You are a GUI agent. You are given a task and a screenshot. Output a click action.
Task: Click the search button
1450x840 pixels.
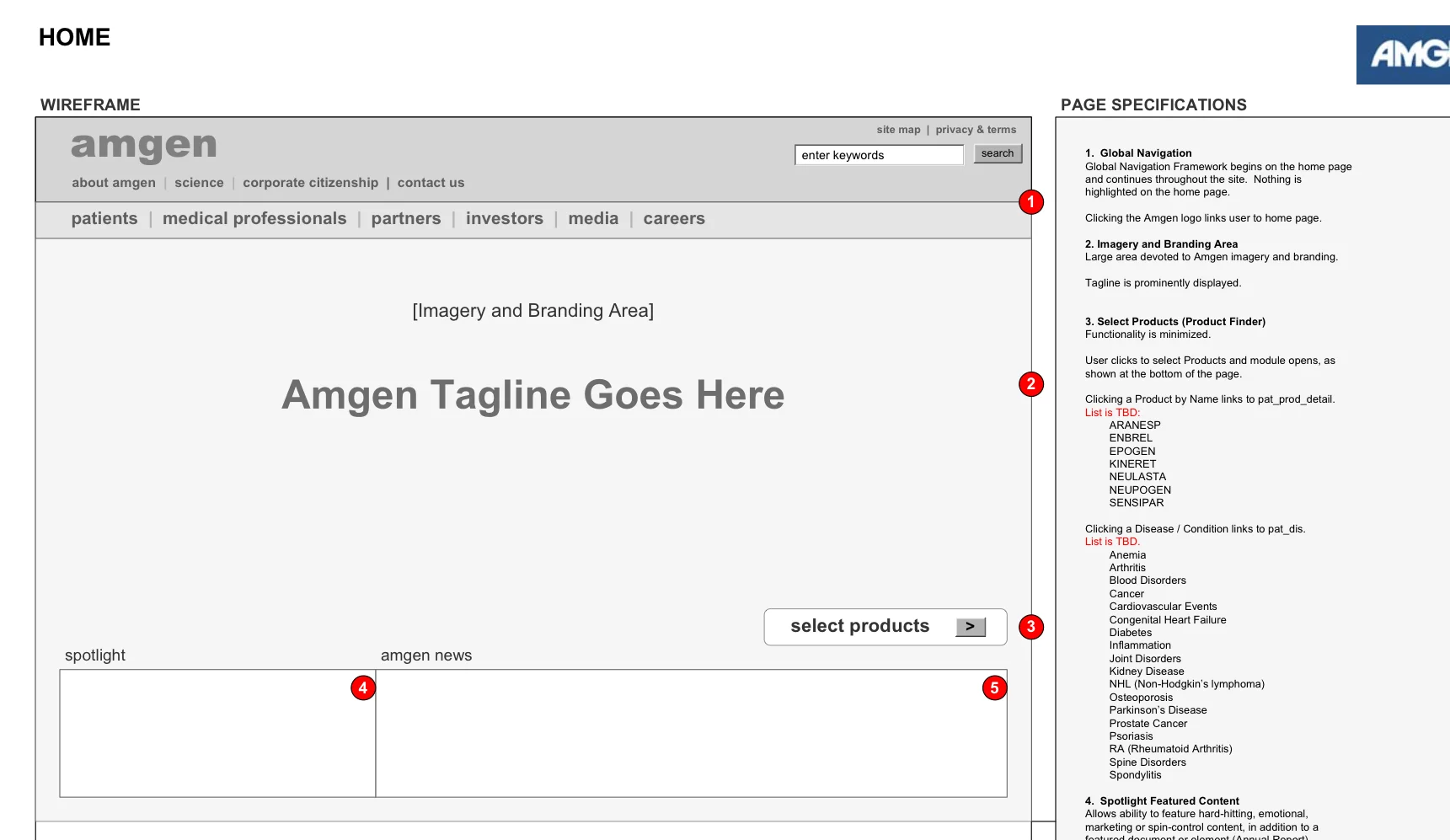click(x=998, y=153)
